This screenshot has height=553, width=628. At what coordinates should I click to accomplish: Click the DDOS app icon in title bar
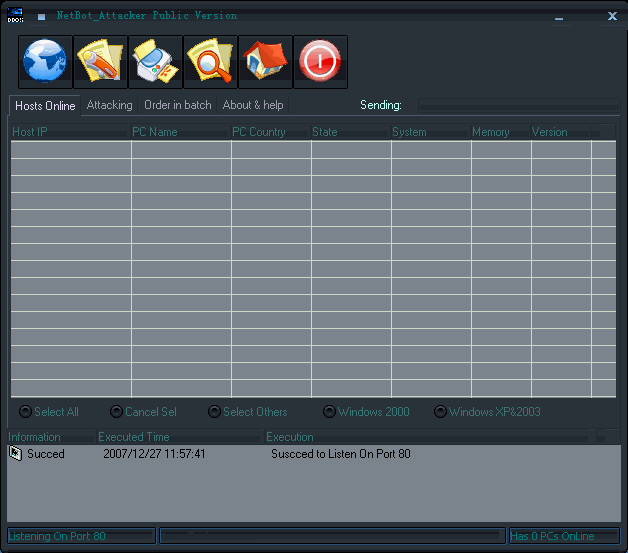coord(15,16)
